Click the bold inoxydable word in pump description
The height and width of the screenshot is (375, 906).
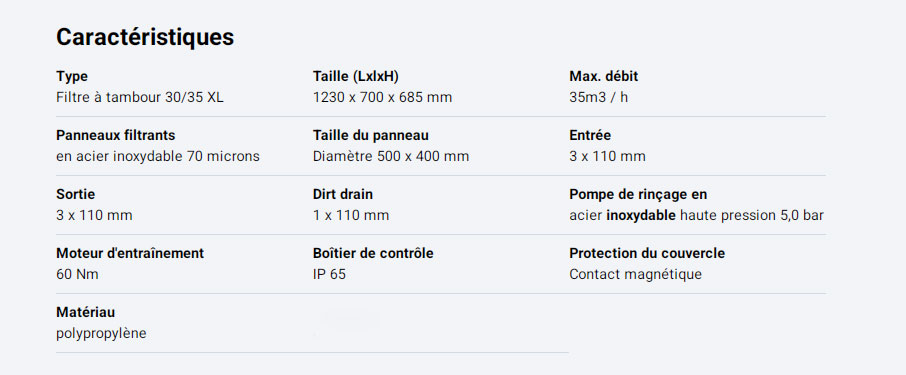(x=641, y=216)
